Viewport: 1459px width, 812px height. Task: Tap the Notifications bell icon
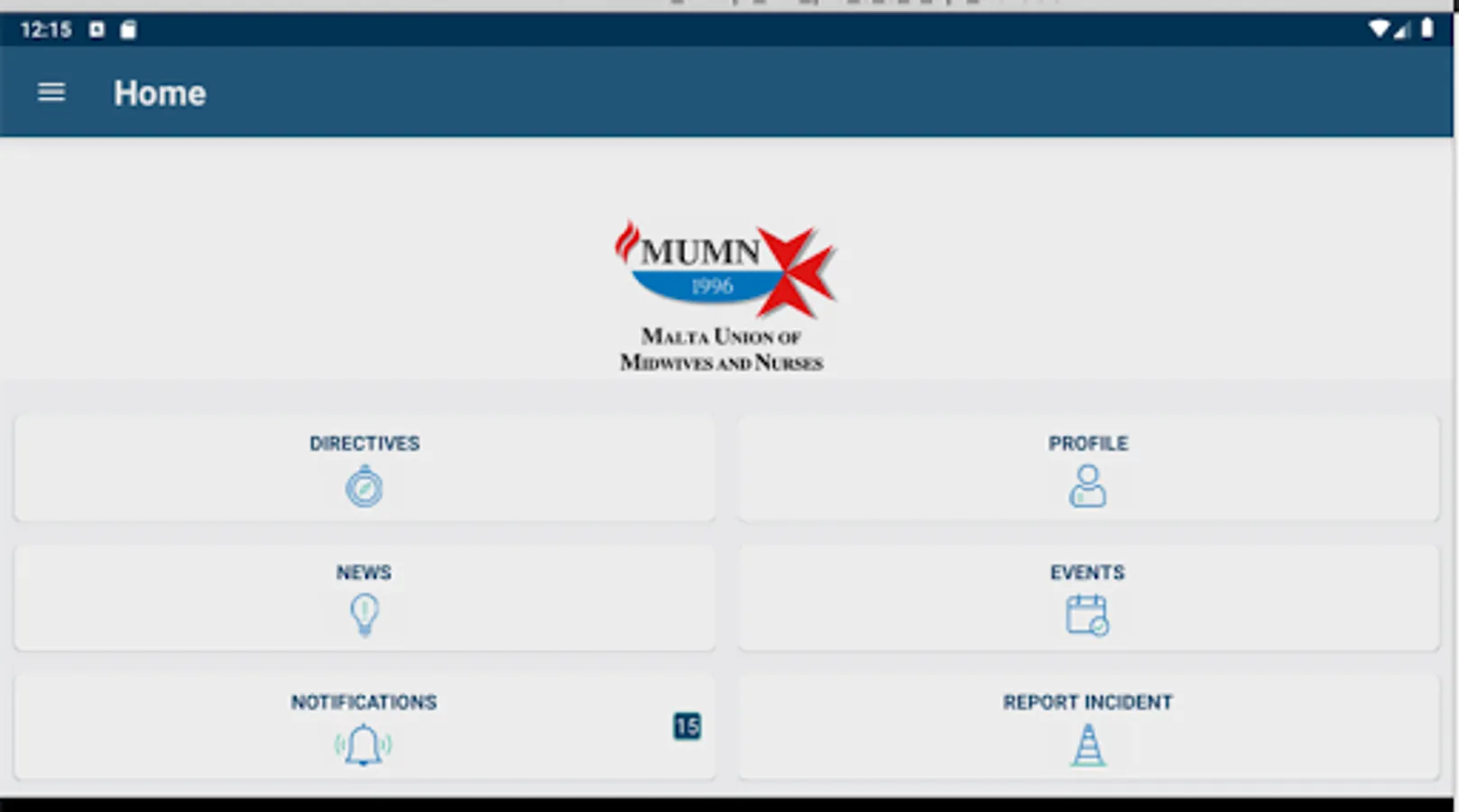click(x=364, y=745)
